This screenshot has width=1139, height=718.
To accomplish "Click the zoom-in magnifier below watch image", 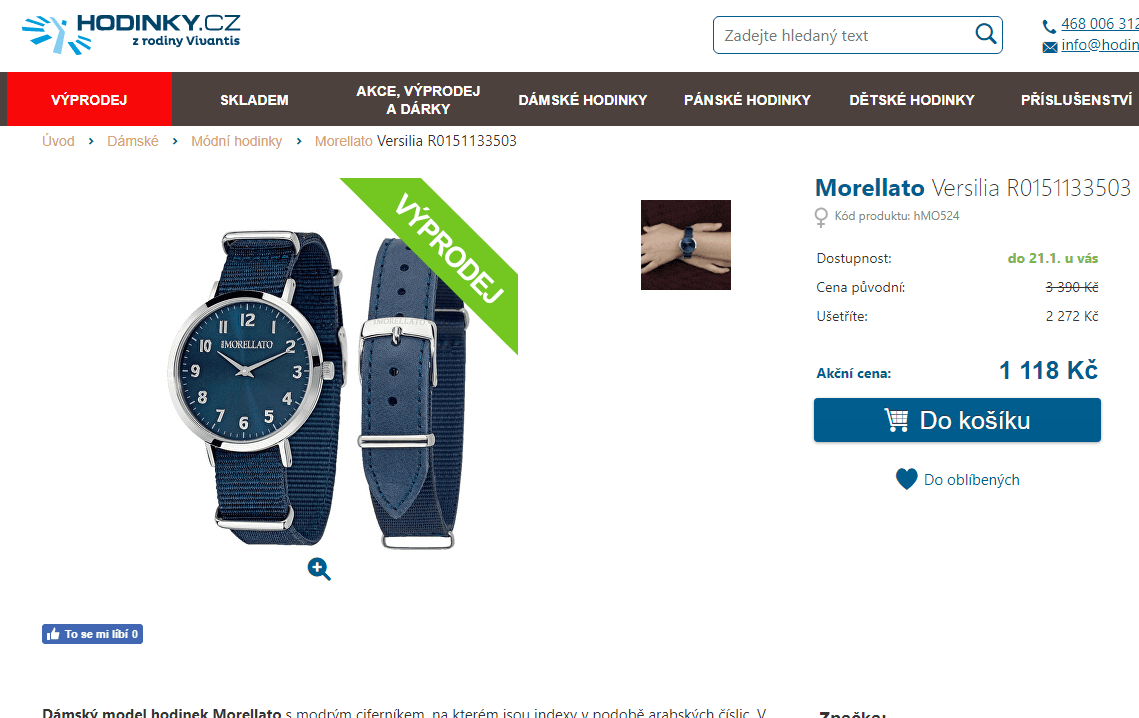I will [319, 569].
